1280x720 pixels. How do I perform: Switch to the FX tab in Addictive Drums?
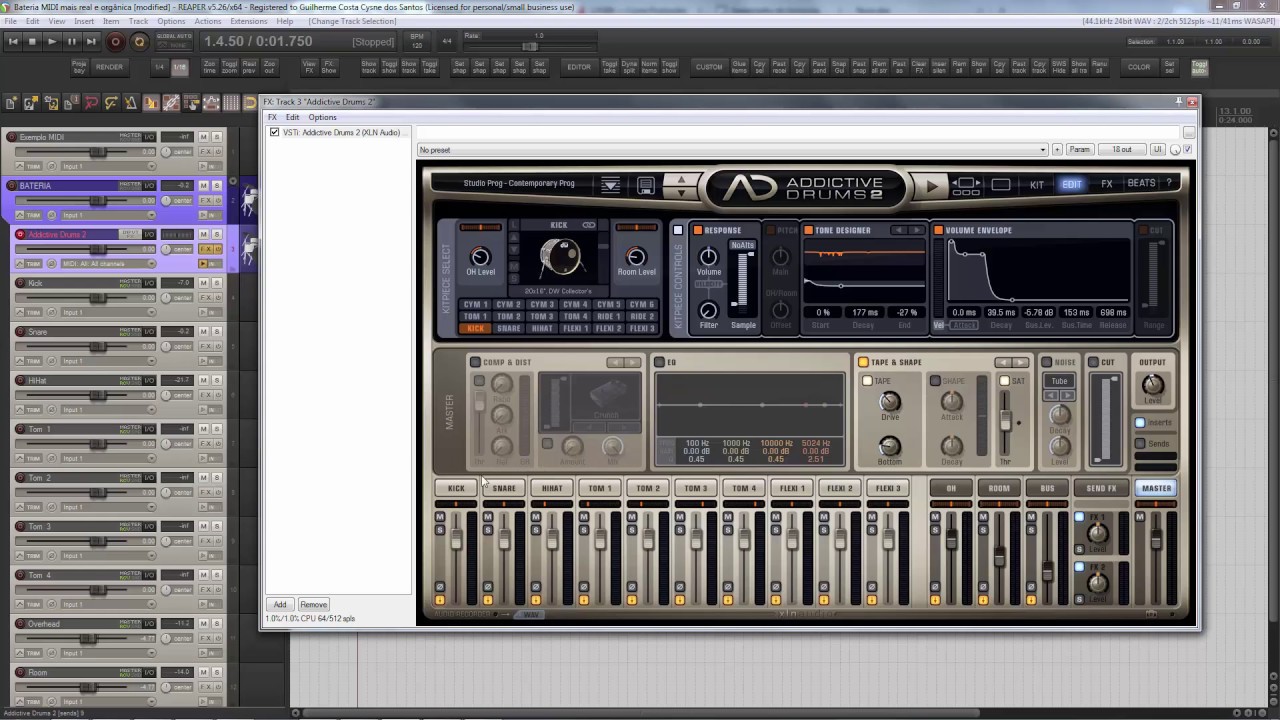(1107, 184)
